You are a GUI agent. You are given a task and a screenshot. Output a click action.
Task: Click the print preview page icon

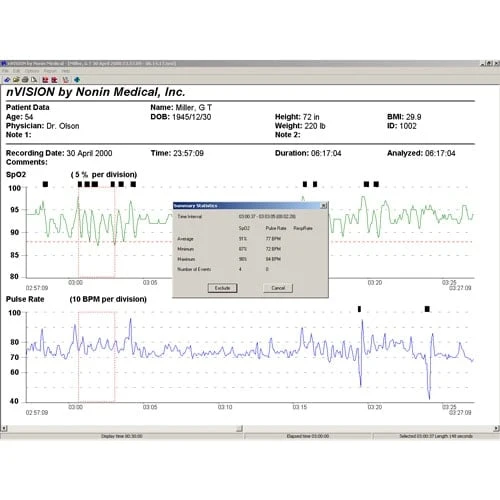pos(34,80)
